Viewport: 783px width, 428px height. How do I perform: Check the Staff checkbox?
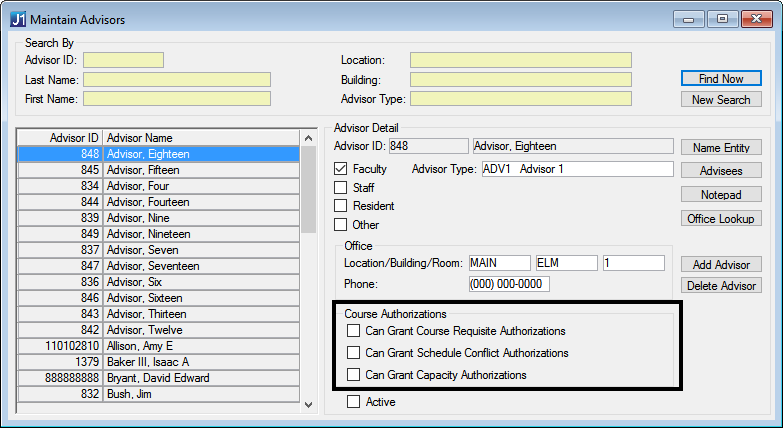tap(341, 188)
